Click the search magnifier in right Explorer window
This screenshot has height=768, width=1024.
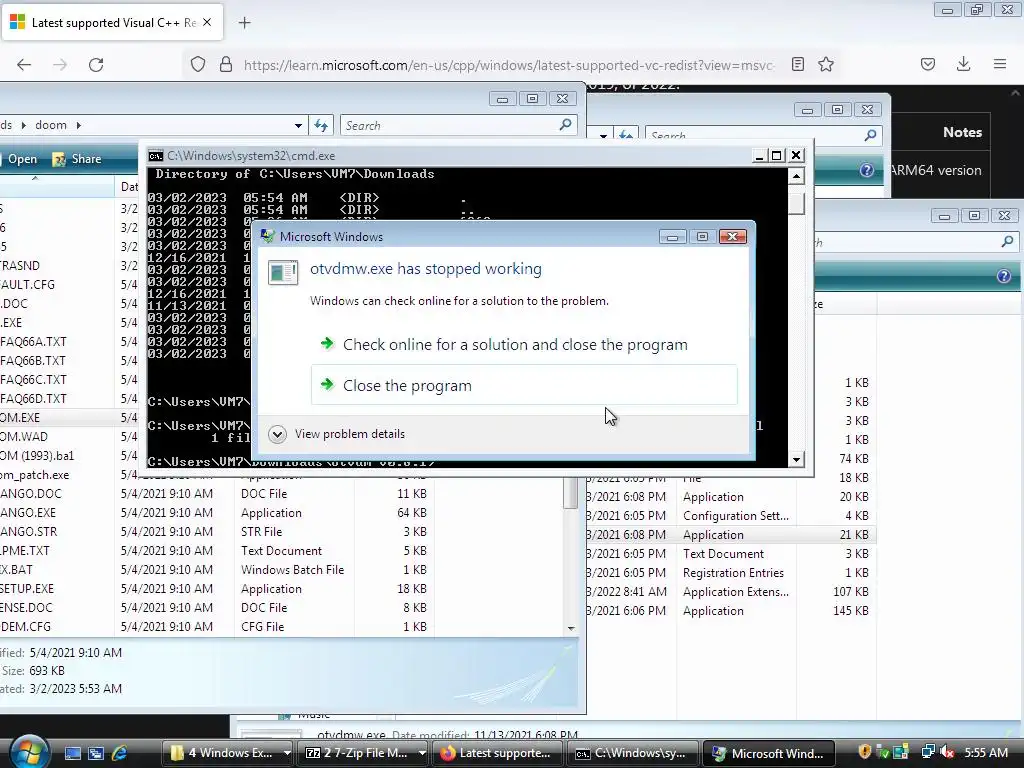[x=1007, y=242]
